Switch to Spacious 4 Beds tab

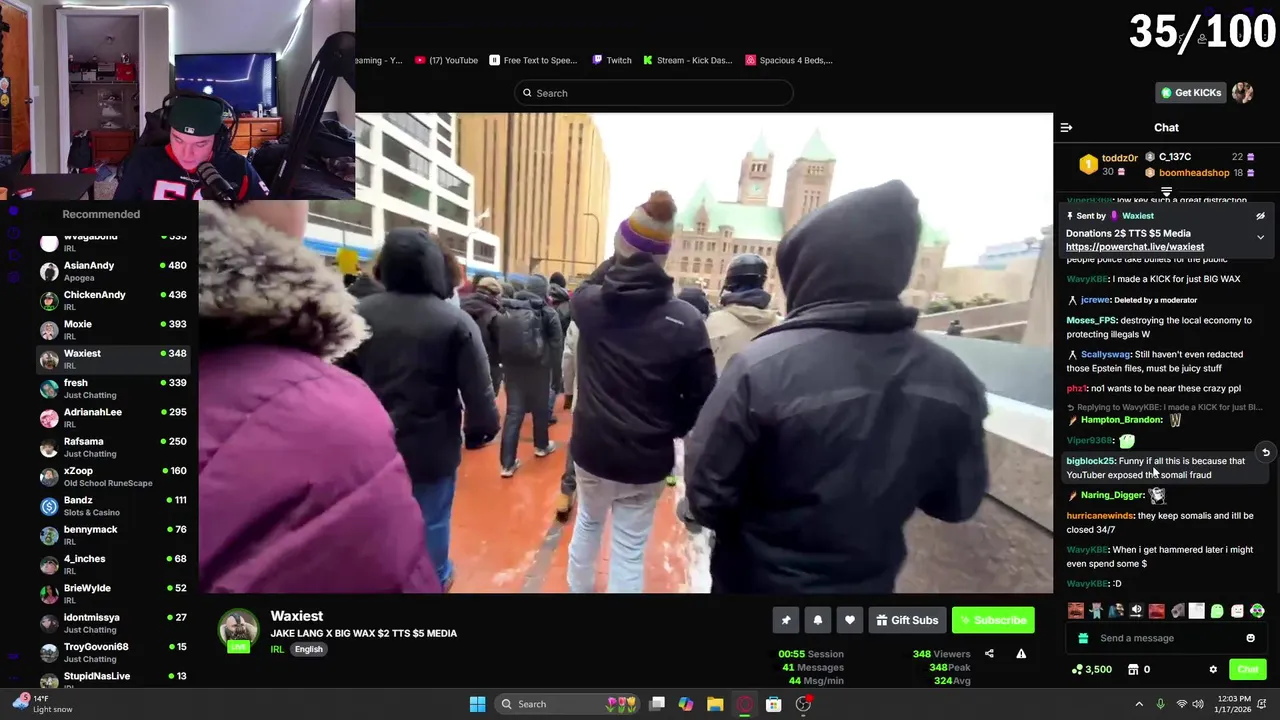789,60
